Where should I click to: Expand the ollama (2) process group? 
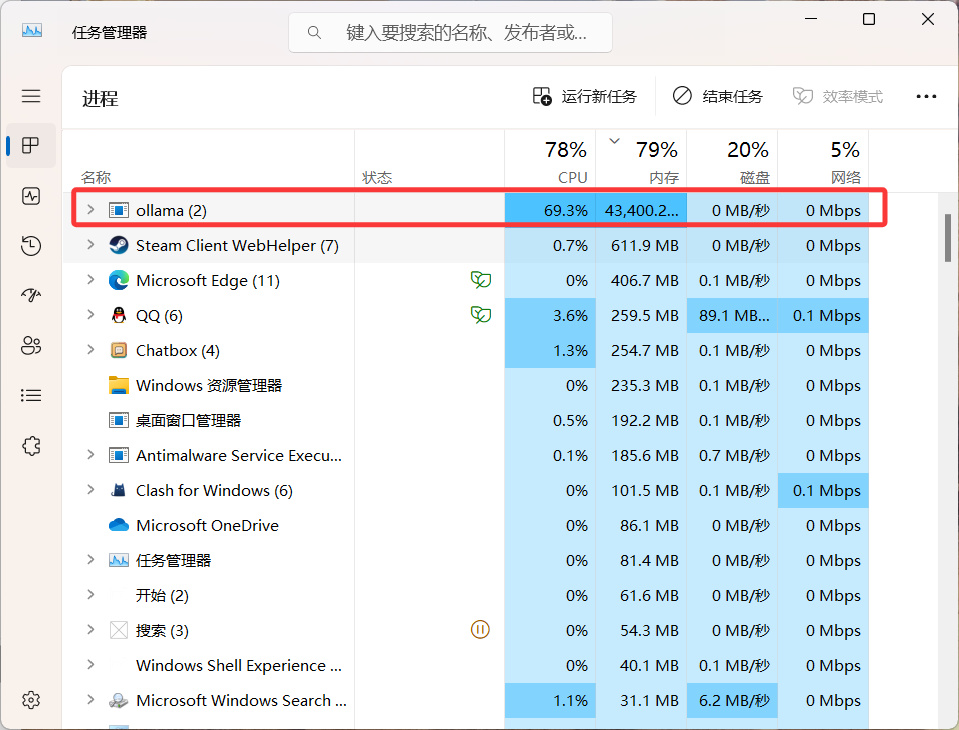pos(91,210)
